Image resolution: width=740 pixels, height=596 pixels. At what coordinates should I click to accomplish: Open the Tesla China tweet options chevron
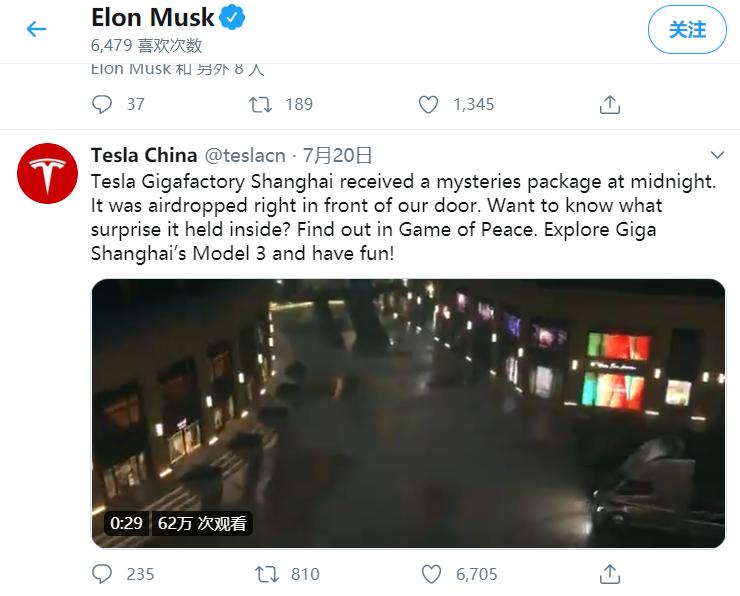(716, 155)
